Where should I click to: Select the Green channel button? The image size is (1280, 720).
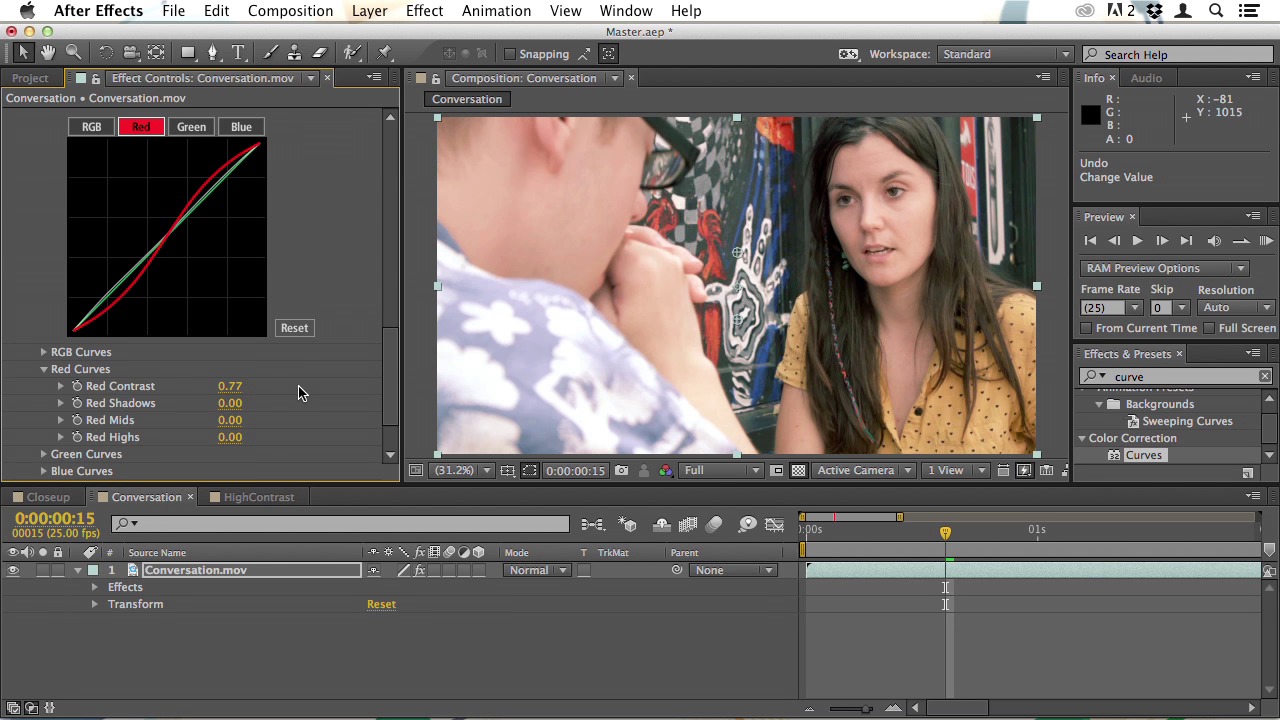point(191,127)
